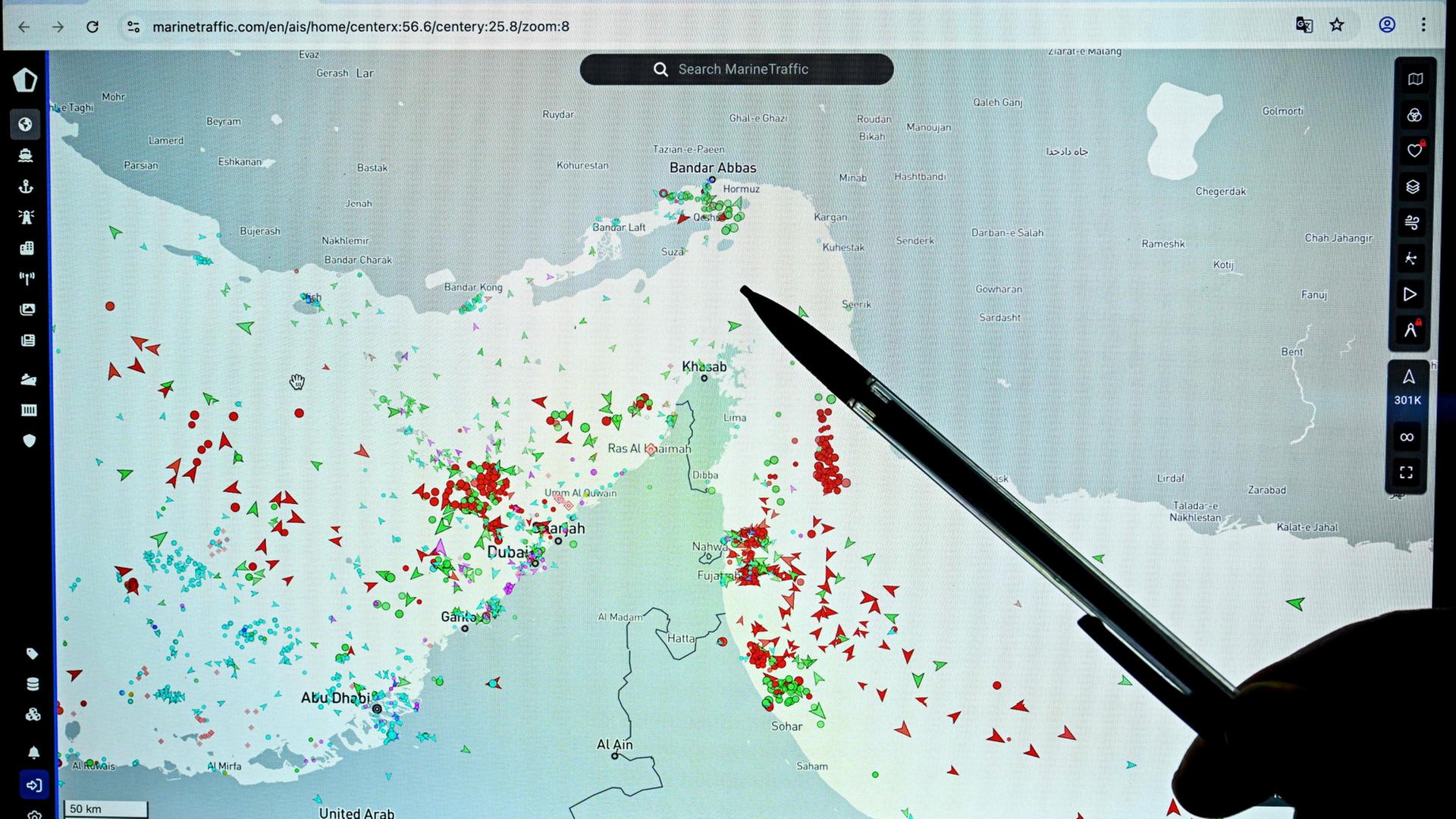Open notifications via the bell icon

tap(33, 753)
